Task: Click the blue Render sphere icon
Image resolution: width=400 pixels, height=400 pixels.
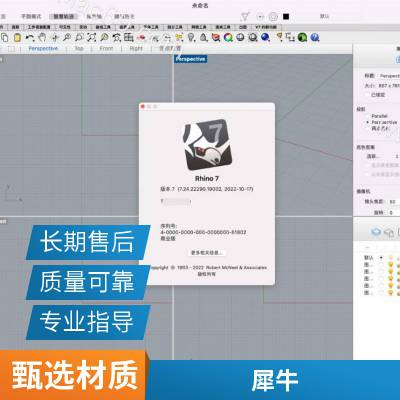Action: point(265,37)
